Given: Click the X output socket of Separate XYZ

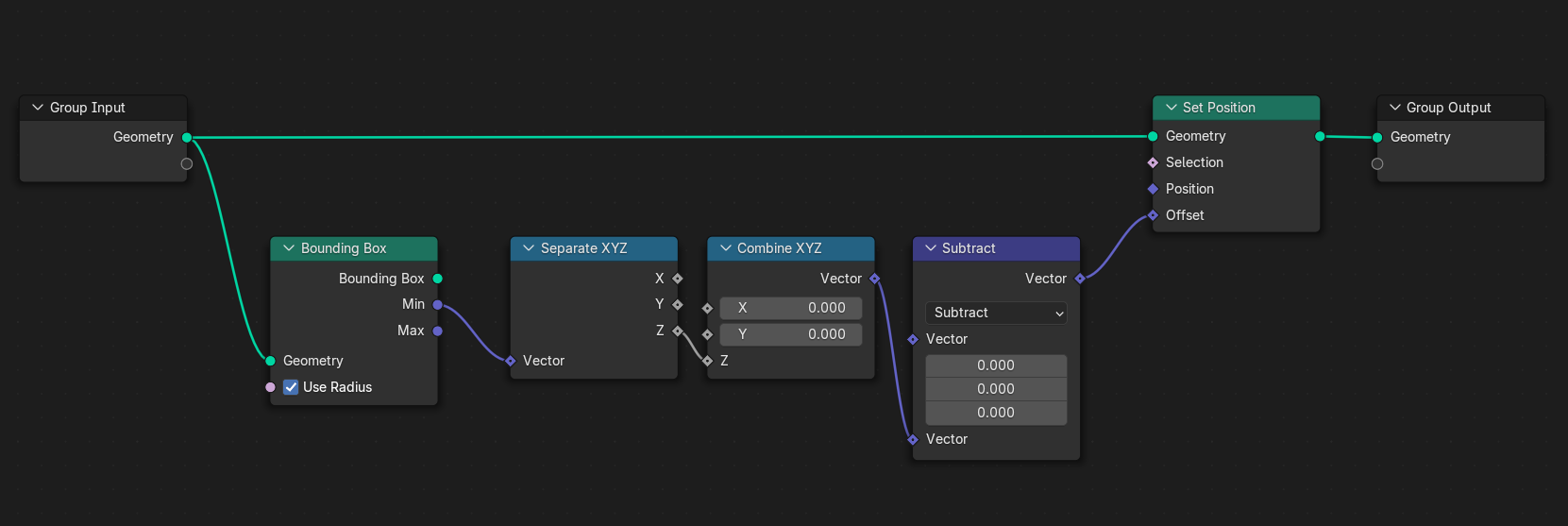Looking at the screenshot, I should (x=678, y=279).
